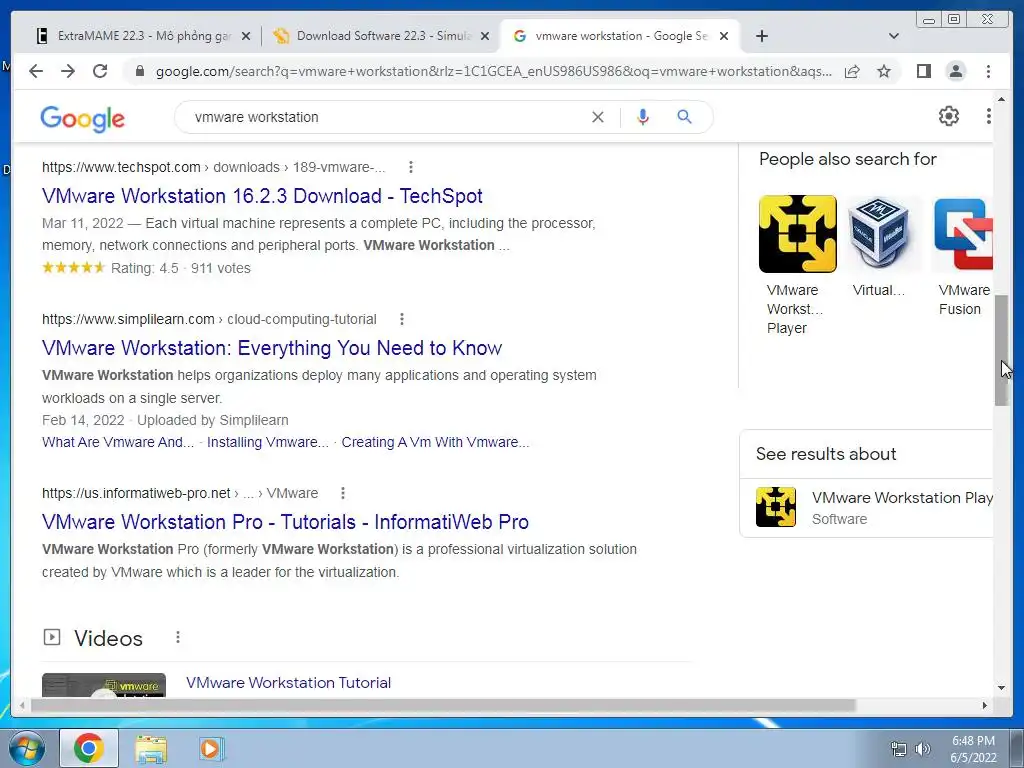Open Chrome's three-dot menu

tap(988, 71)
